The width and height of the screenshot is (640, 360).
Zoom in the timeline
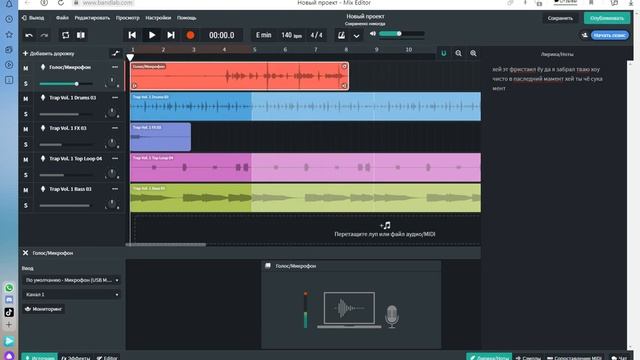(473, 53)
